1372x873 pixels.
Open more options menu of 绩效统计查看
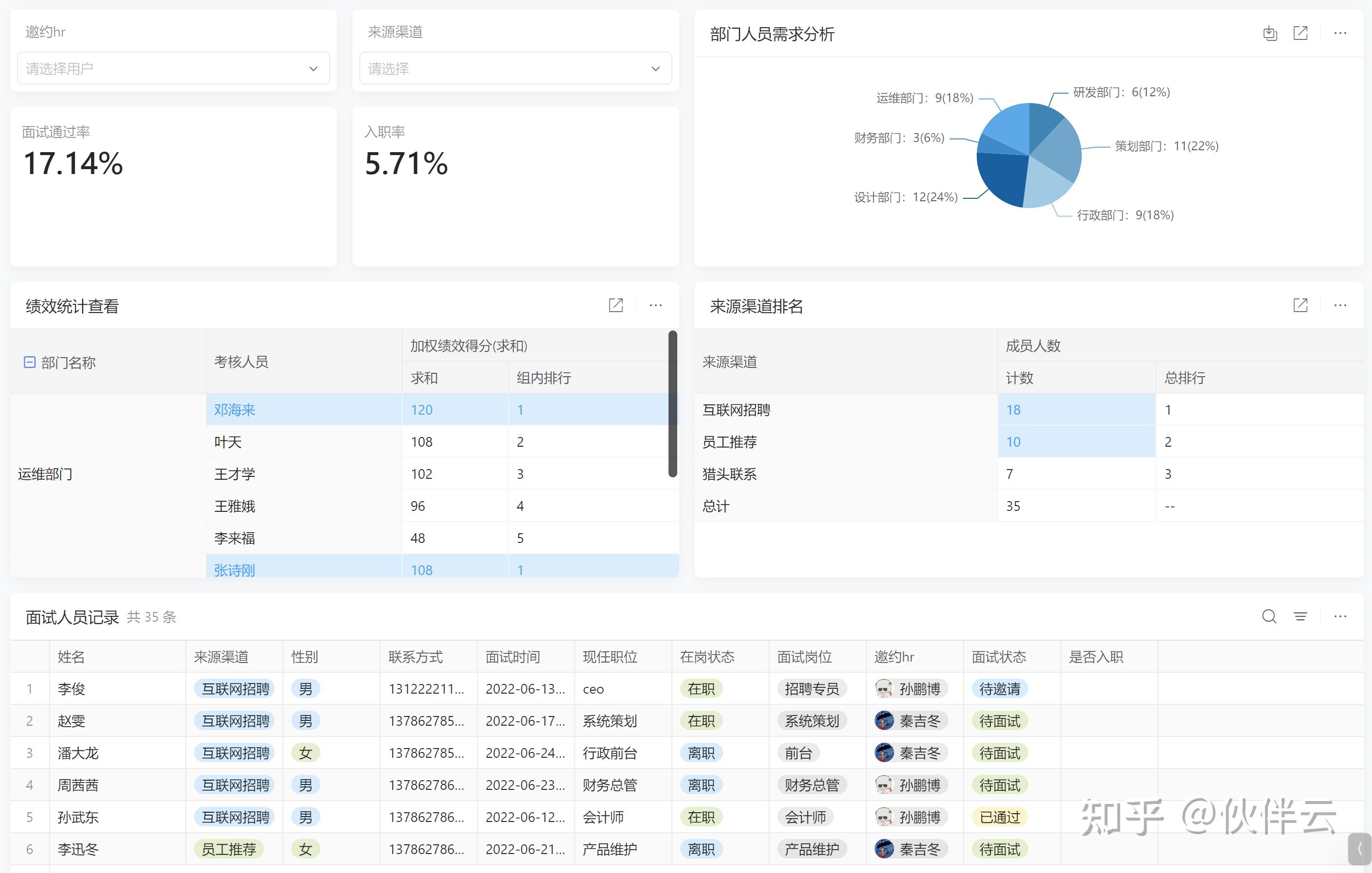click(656, 305)
